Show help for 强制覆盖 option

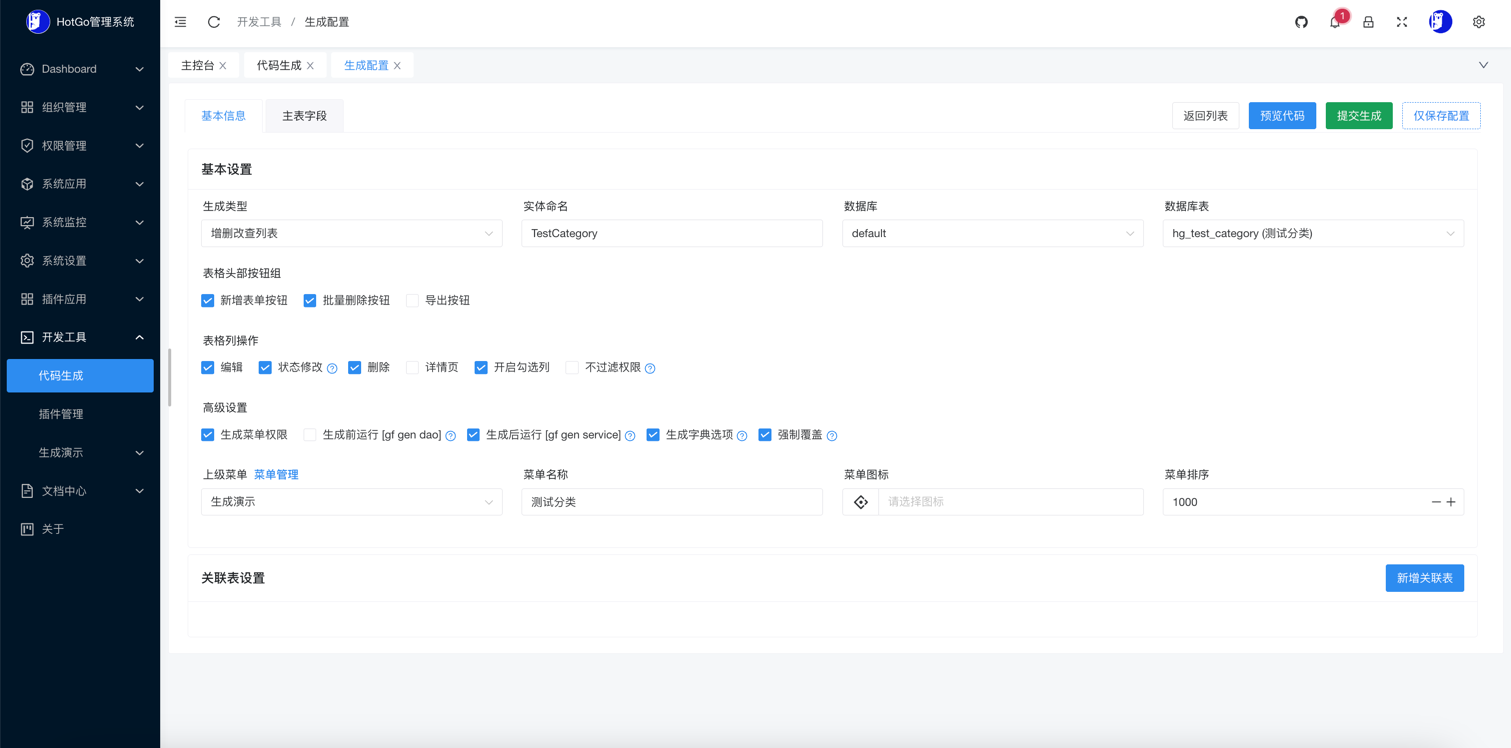pos(832,436)
